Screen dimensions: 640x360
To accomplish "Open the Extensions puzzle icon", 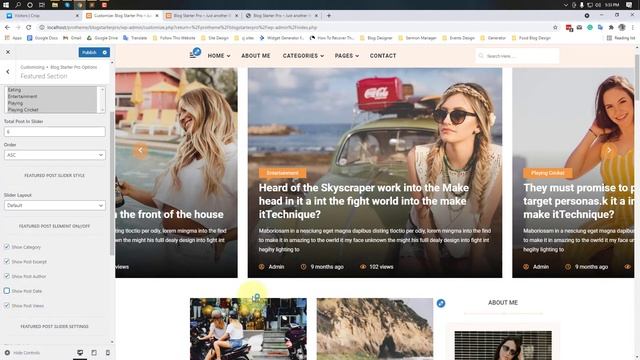I will [x=611, y=27].
